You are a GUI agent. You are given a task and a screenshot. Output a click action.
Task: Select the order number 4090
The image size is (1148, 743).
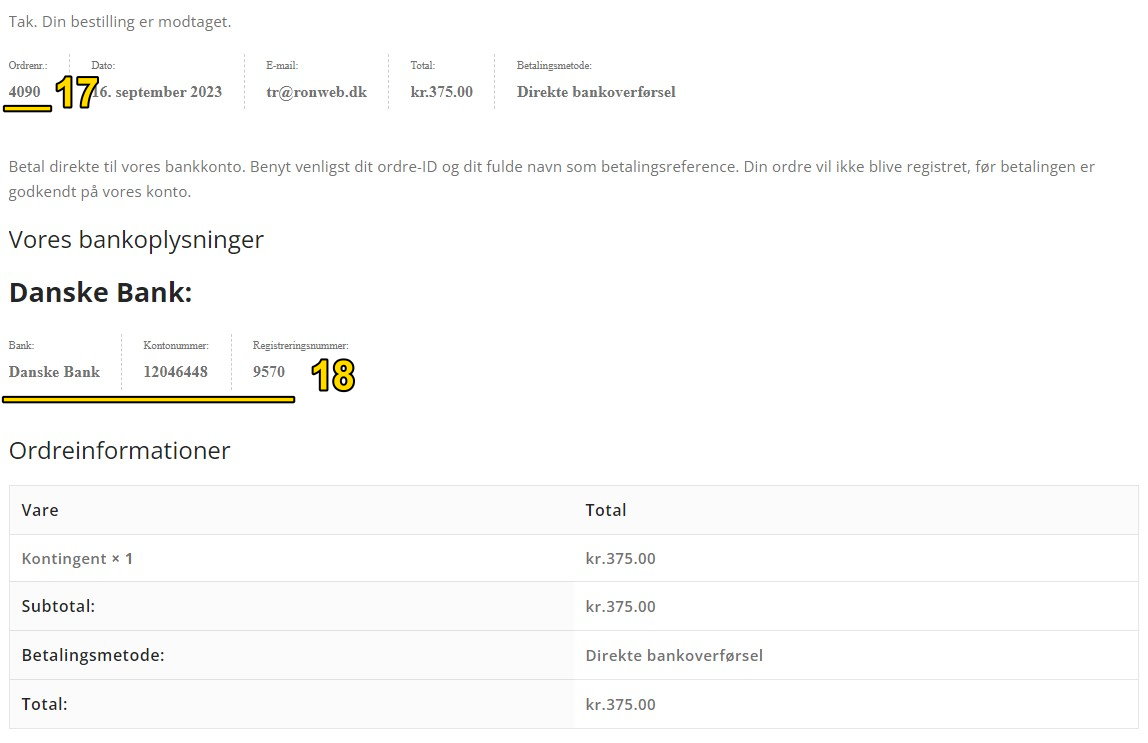24,92
